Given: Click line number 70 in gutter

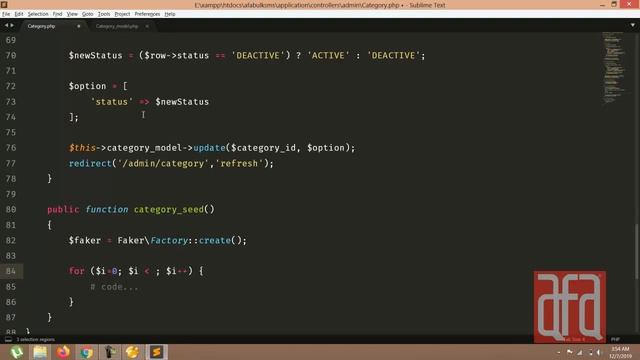Looking at the screenshot, I should tap(11, 56).
